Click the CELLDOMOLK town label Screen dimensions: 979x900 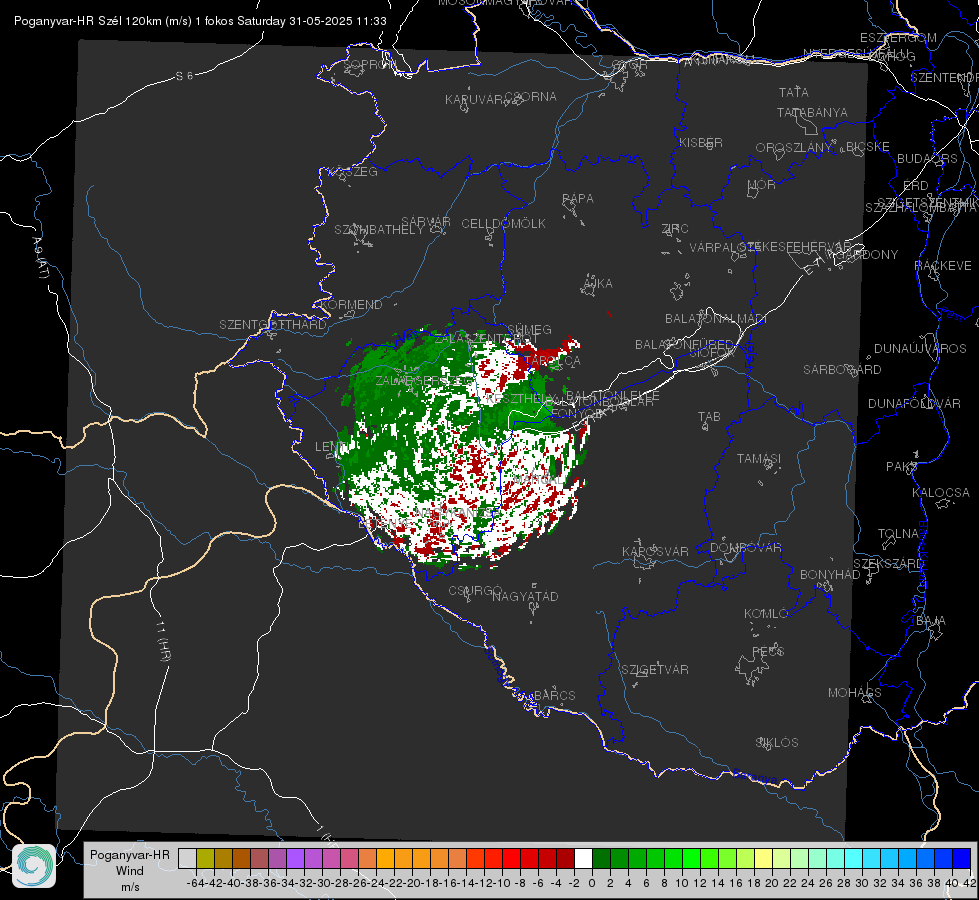(503, 224)
